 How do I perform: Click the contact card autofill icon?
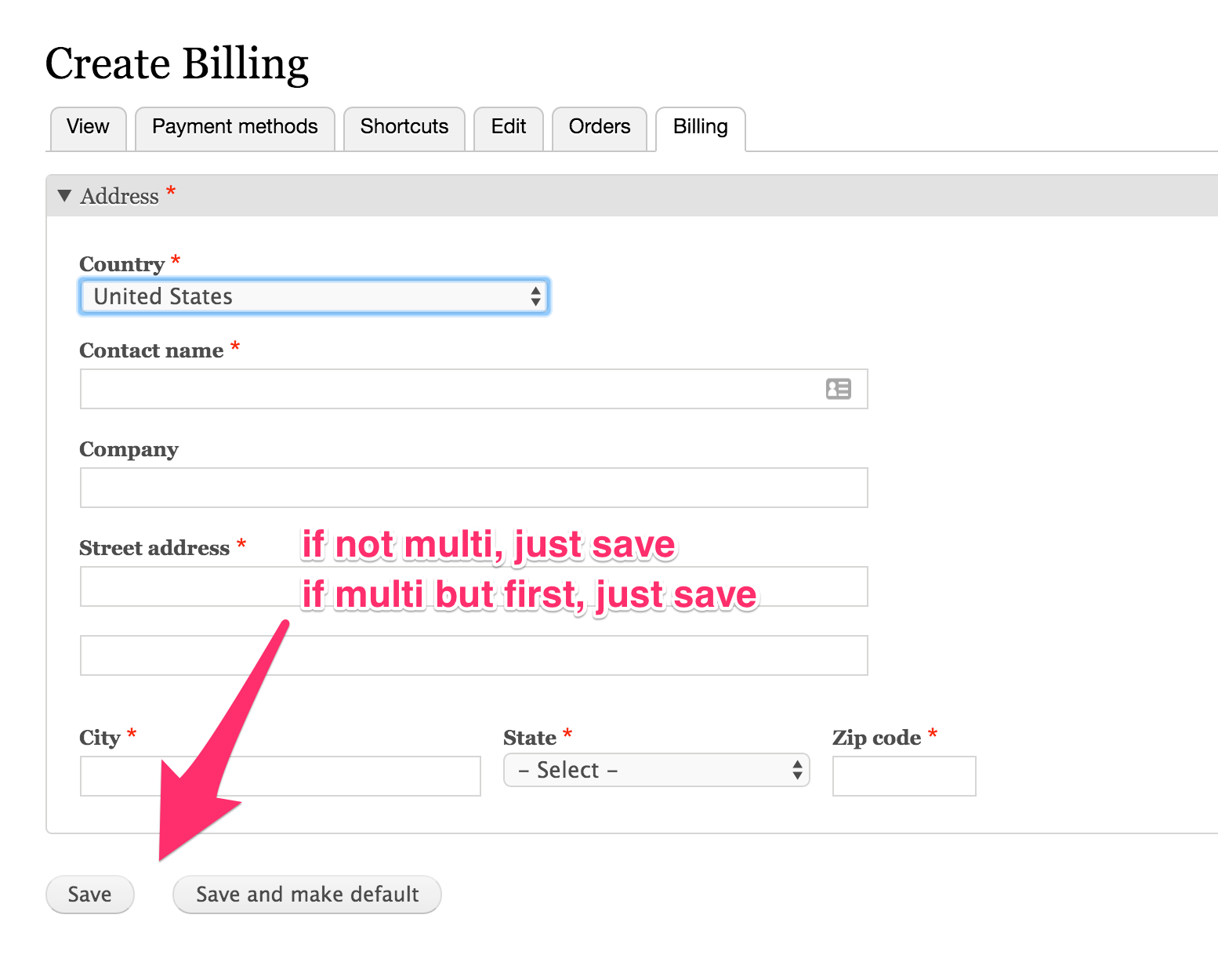[839, 389]
